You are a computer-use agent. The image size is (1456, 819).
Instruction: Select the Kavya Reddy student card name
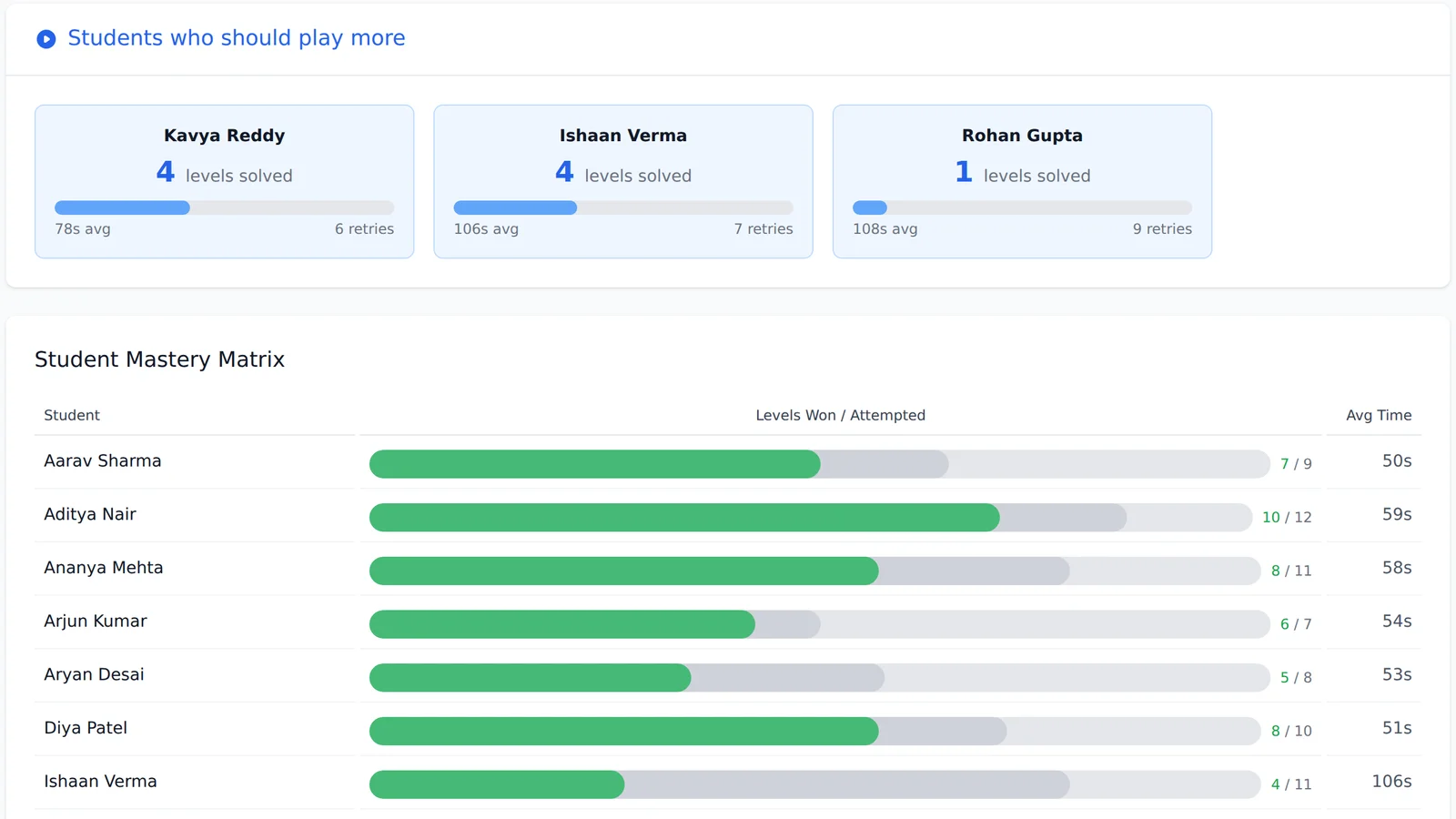pos(225,136)
